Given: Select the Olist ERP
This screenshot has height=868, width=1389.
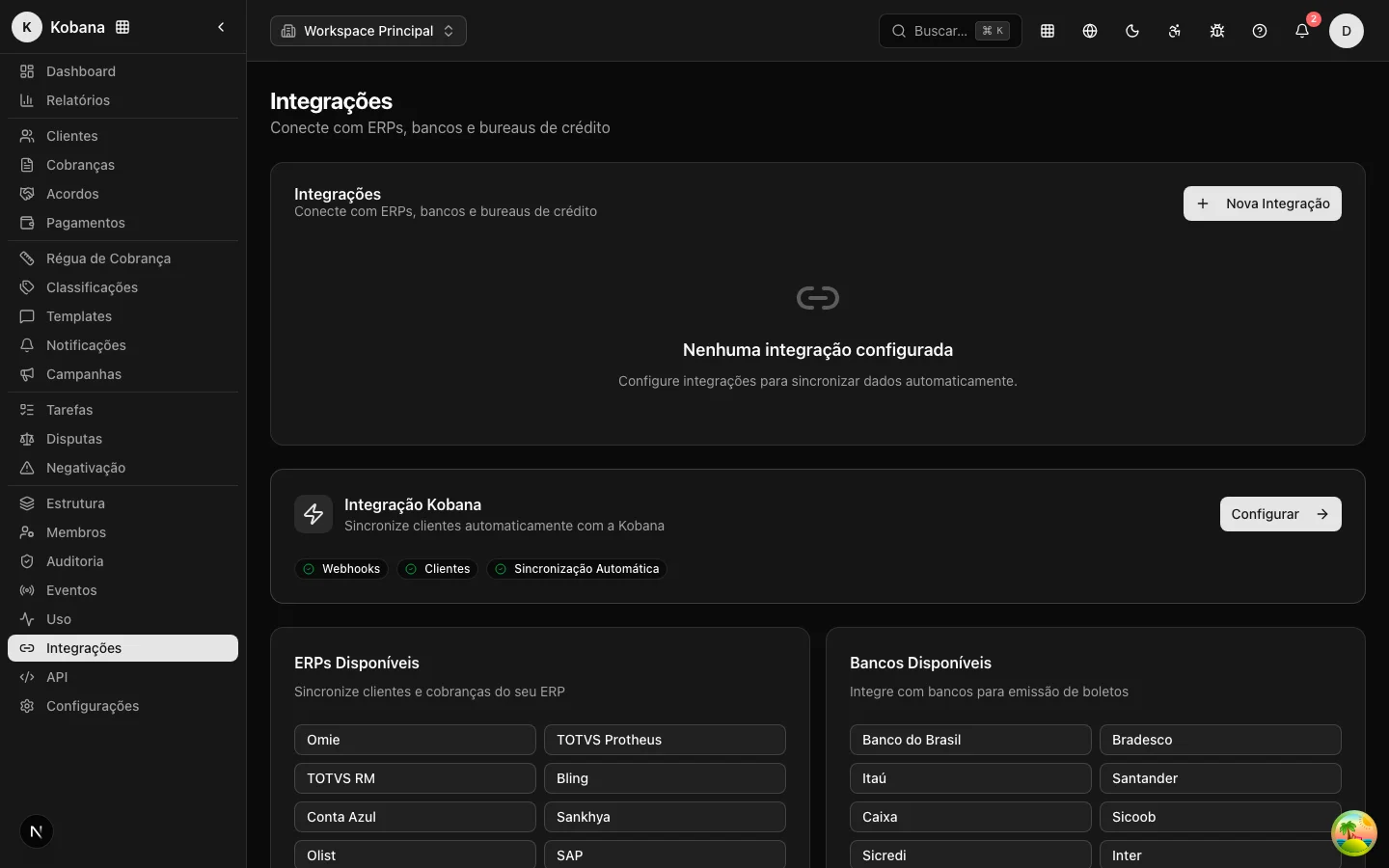Looking at the screenshot, I should (x=415, y=854).
